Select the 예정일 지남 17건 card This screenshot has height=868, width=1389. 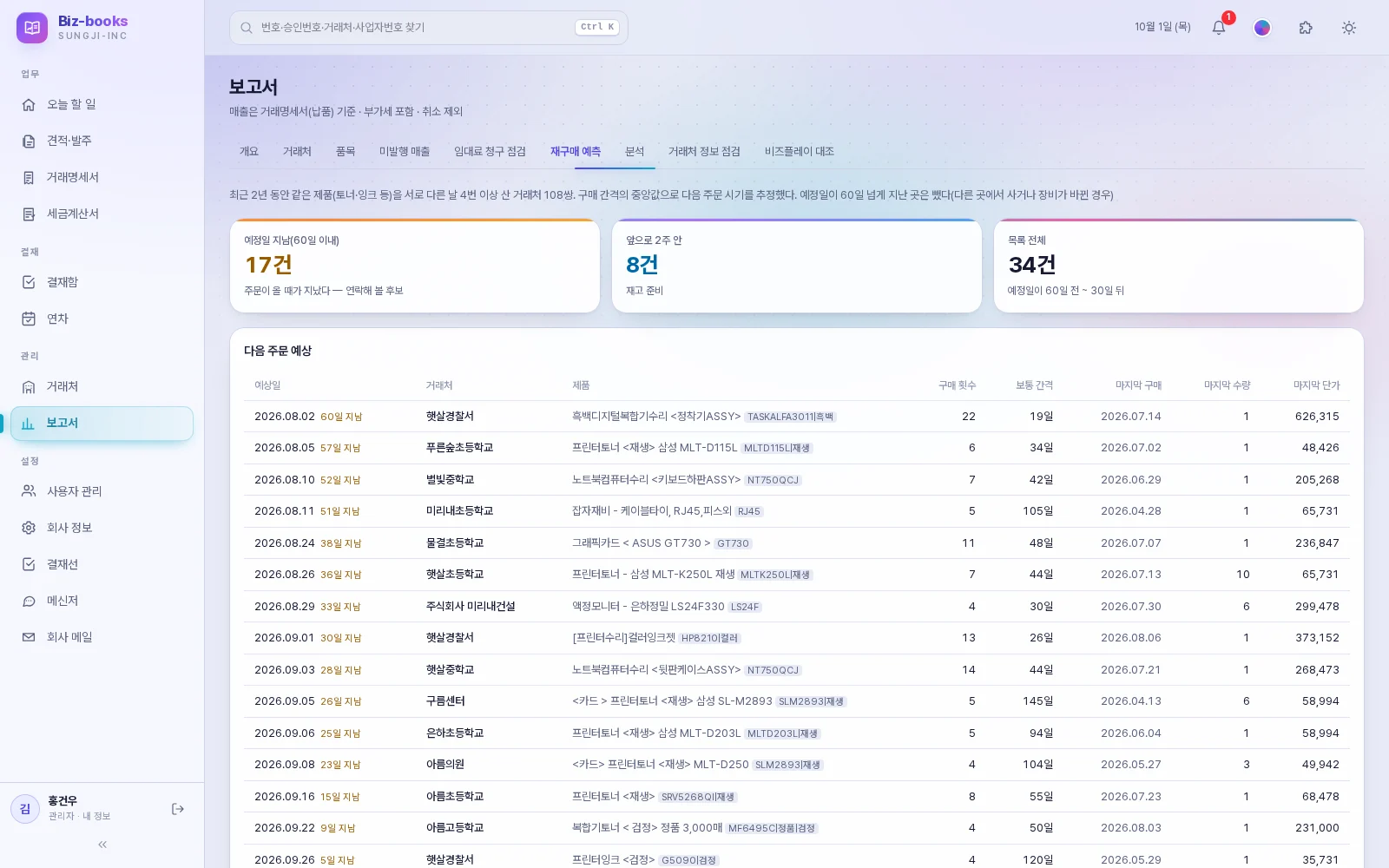click(415, 266)
